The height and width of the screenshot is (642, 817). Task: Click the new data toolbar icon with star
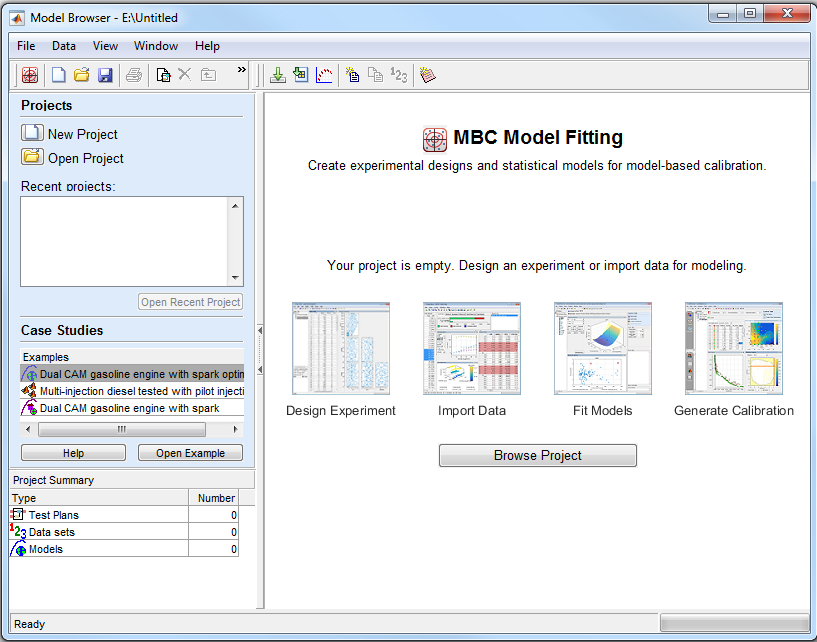[352, 75]
